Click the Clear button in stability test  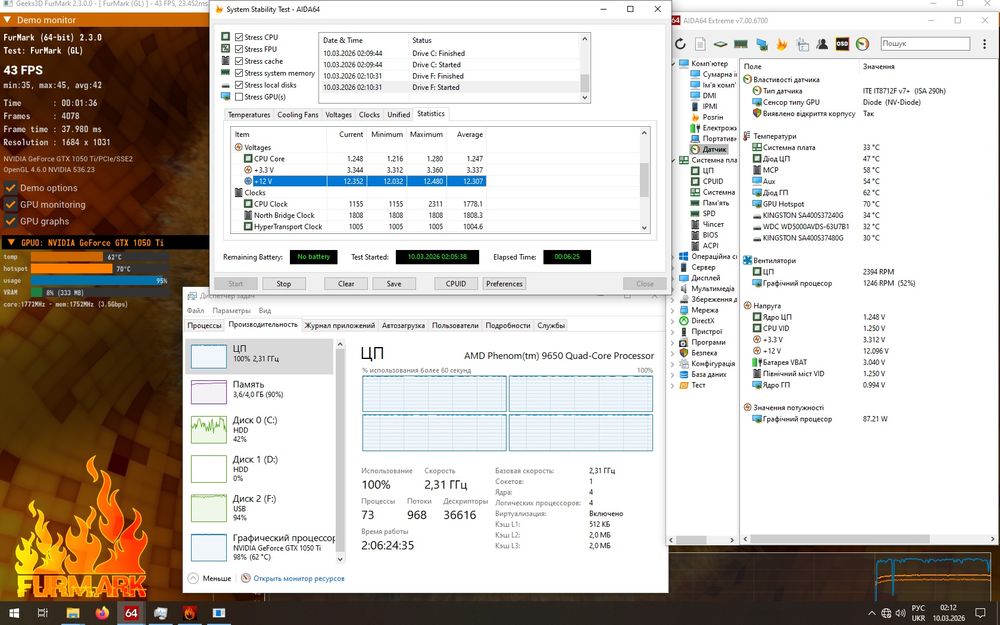click(x=346, y=284)
